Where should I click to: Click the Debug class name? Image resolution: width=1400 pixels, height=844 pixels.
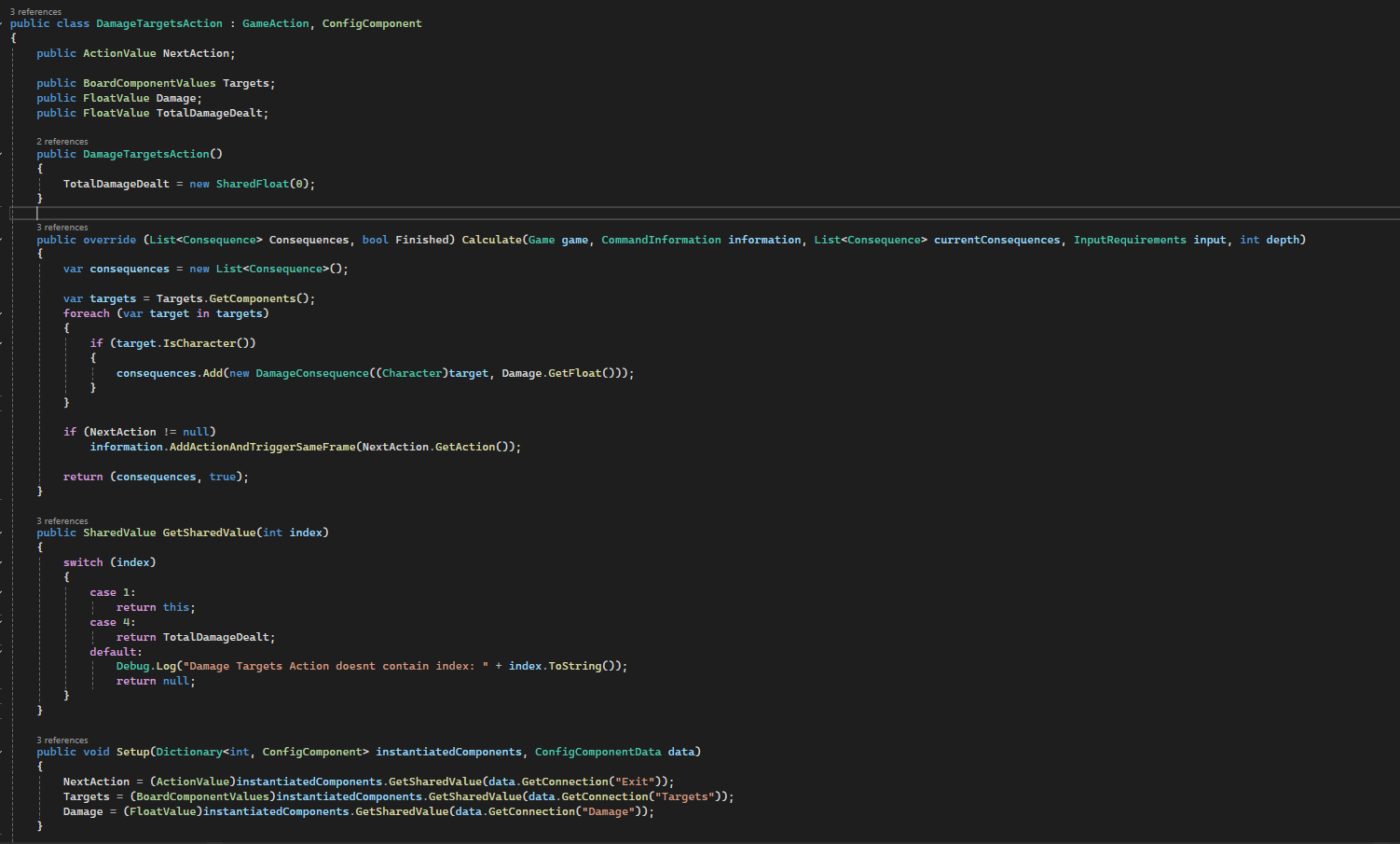pos(133,666)
